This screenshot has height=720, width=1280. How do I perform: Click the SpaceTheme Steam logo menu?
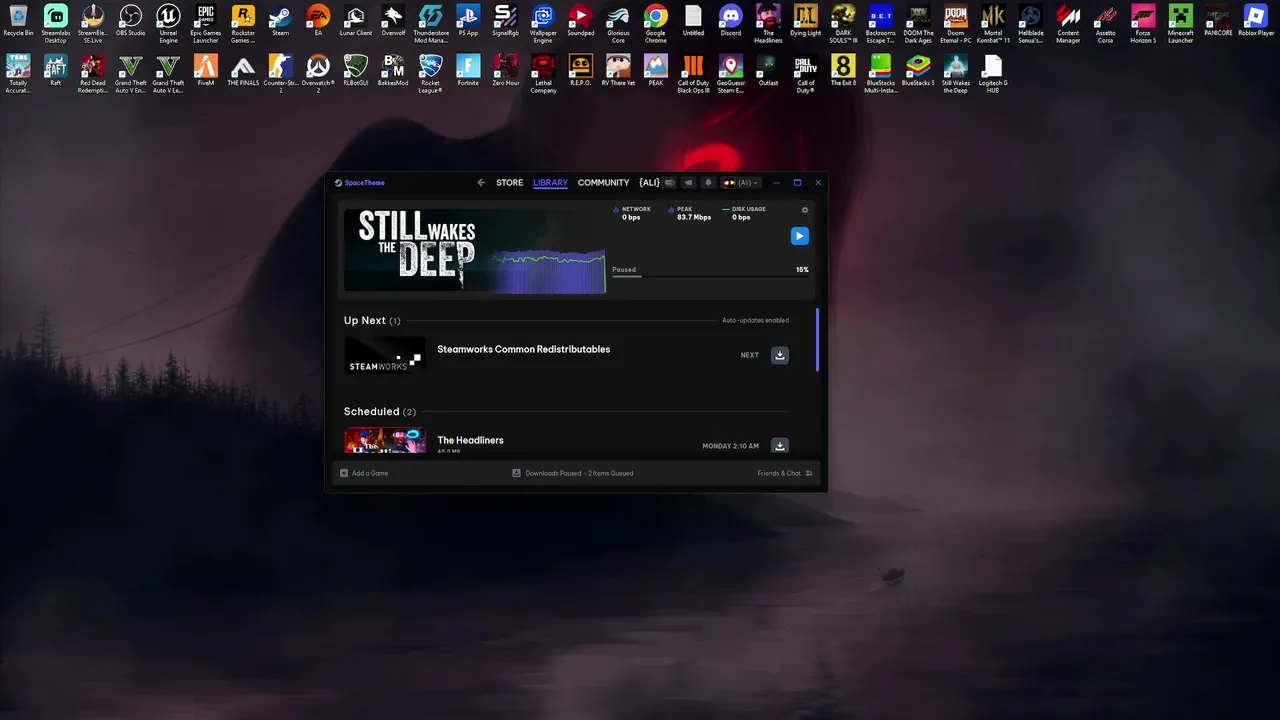click(x=360, y=183)
